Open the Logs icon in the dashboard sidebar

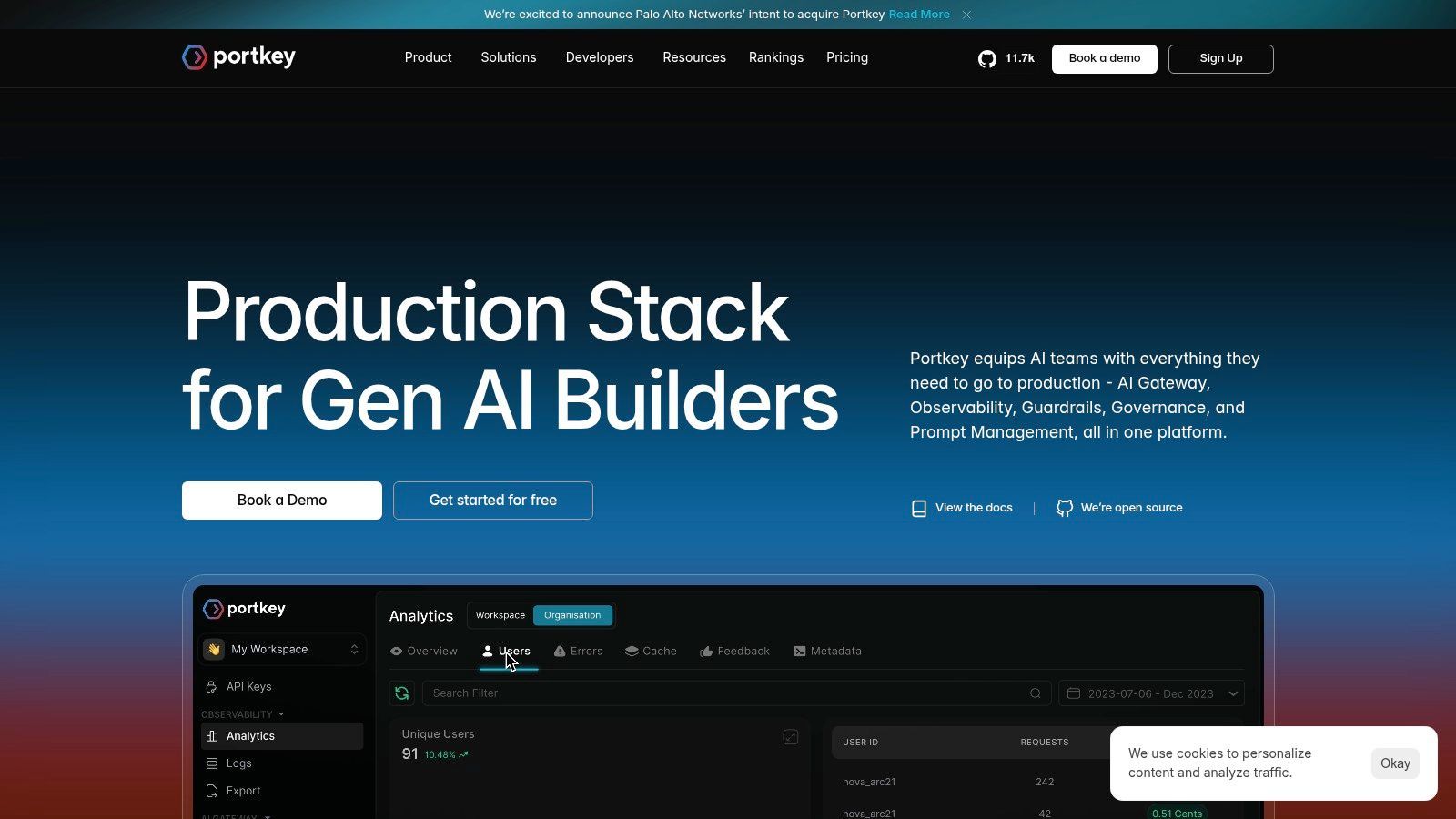[x=212, y=763]
